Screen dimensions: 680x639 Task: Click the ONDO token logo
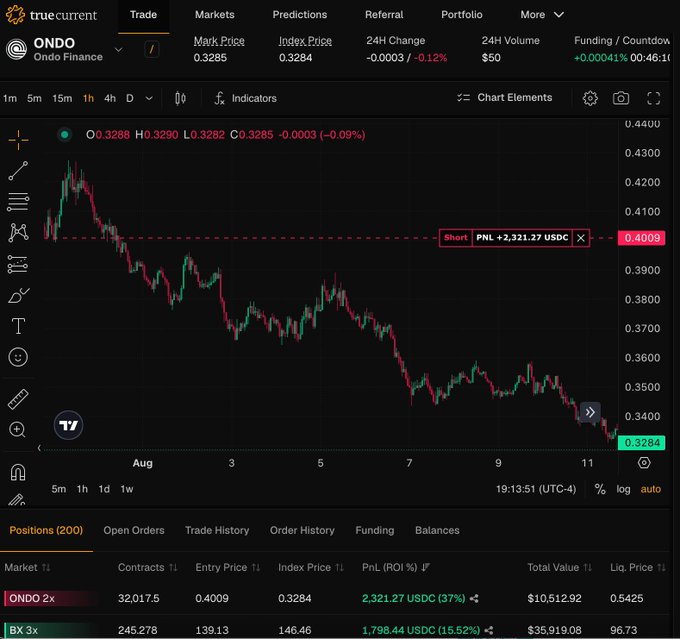(x=16, y=49)
